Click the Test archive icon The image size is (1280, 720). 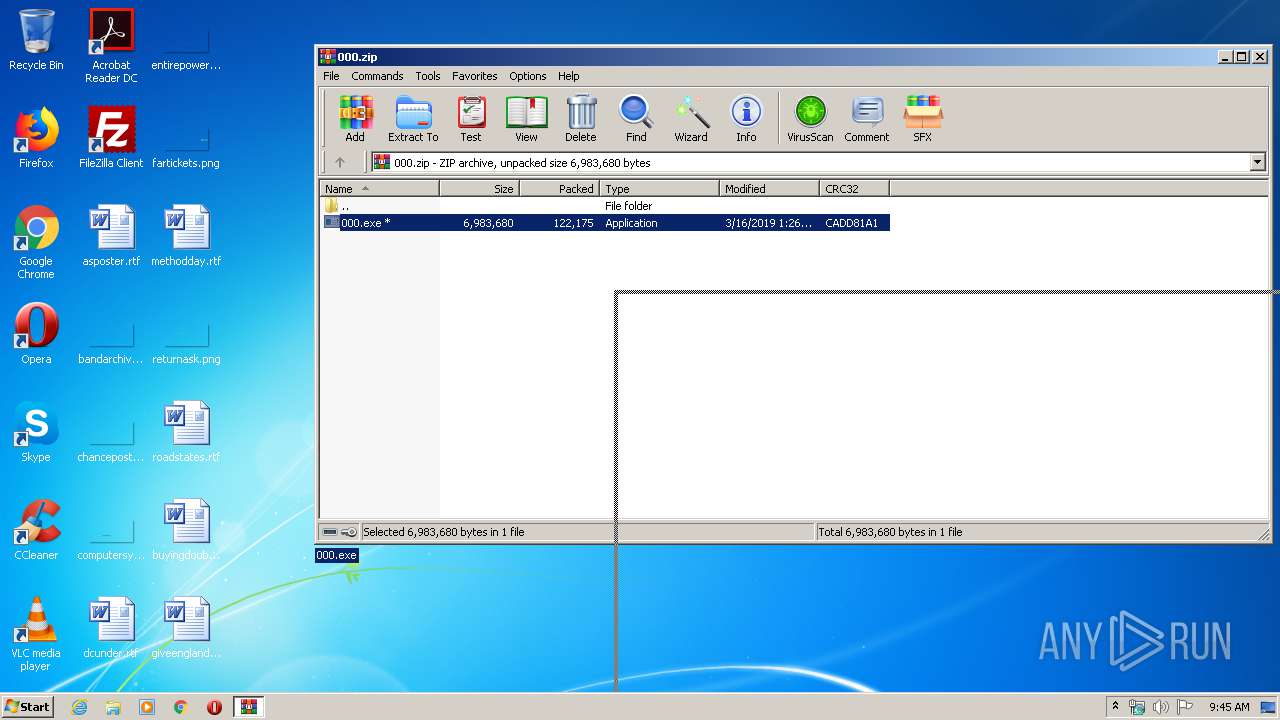[471, 119]
